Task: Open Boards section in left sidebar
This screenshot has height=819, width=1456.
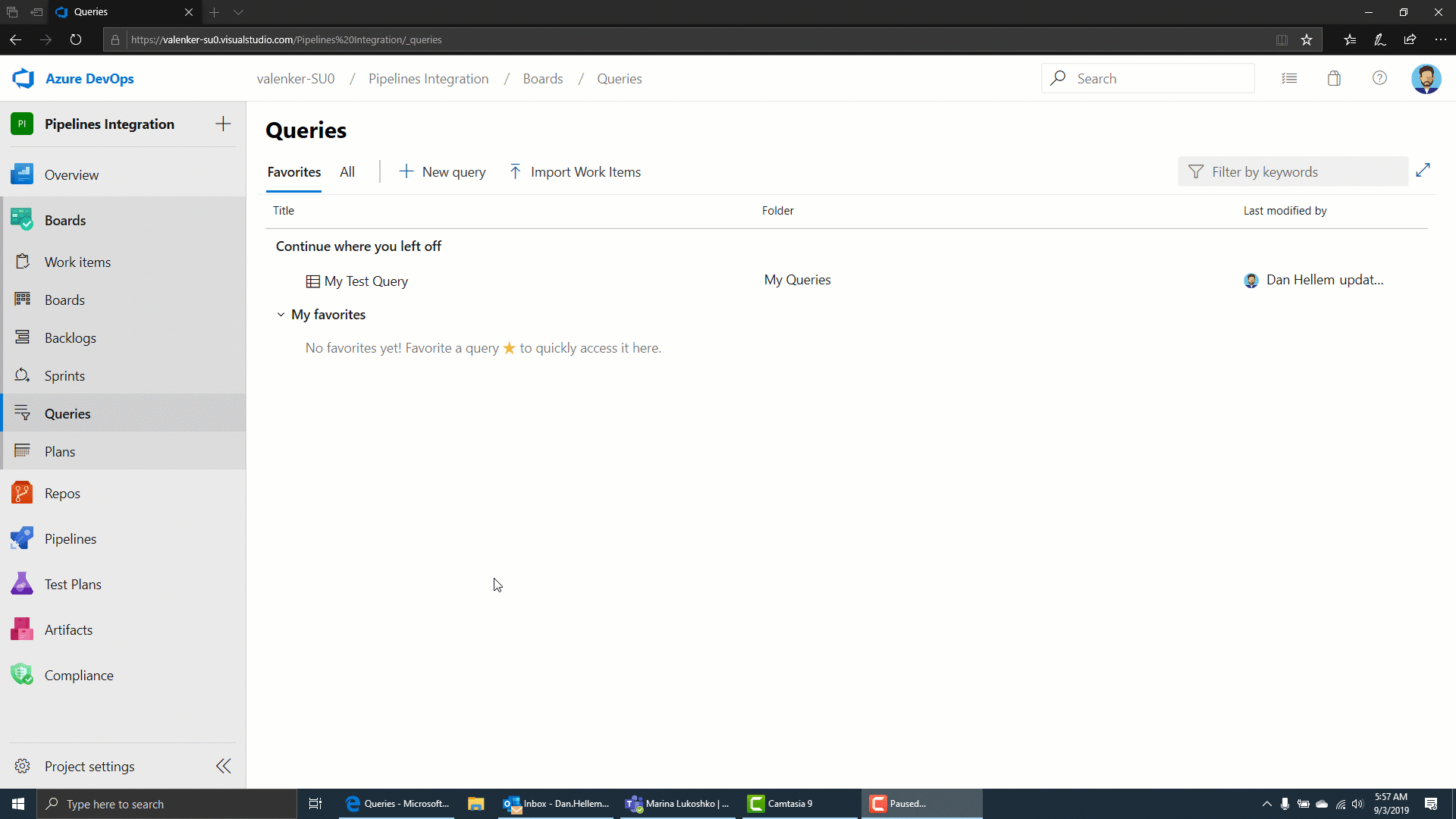Action: click(x=65, y=219)
